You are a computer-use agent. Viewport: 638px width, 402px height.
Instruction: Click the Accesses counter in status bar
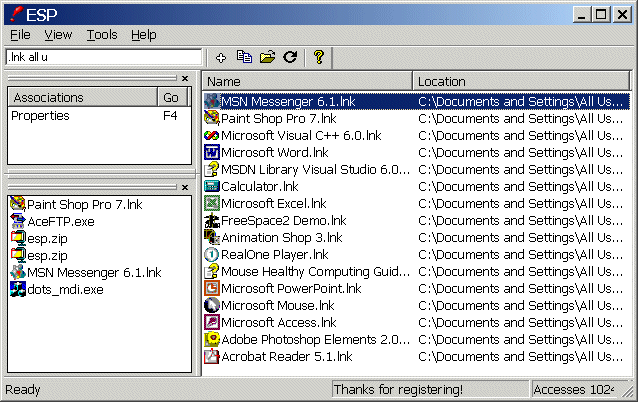pyautogui.click(x=573, y=390)
